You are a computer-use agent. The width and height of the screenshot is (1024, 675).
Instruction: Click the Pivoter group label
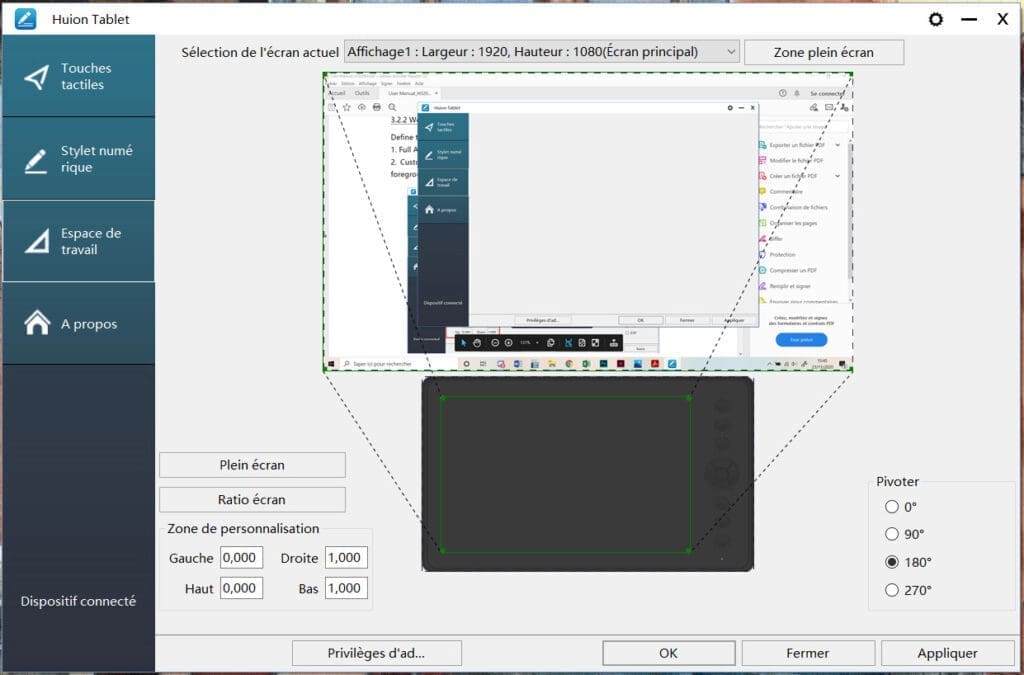click(x=897, y=482)
